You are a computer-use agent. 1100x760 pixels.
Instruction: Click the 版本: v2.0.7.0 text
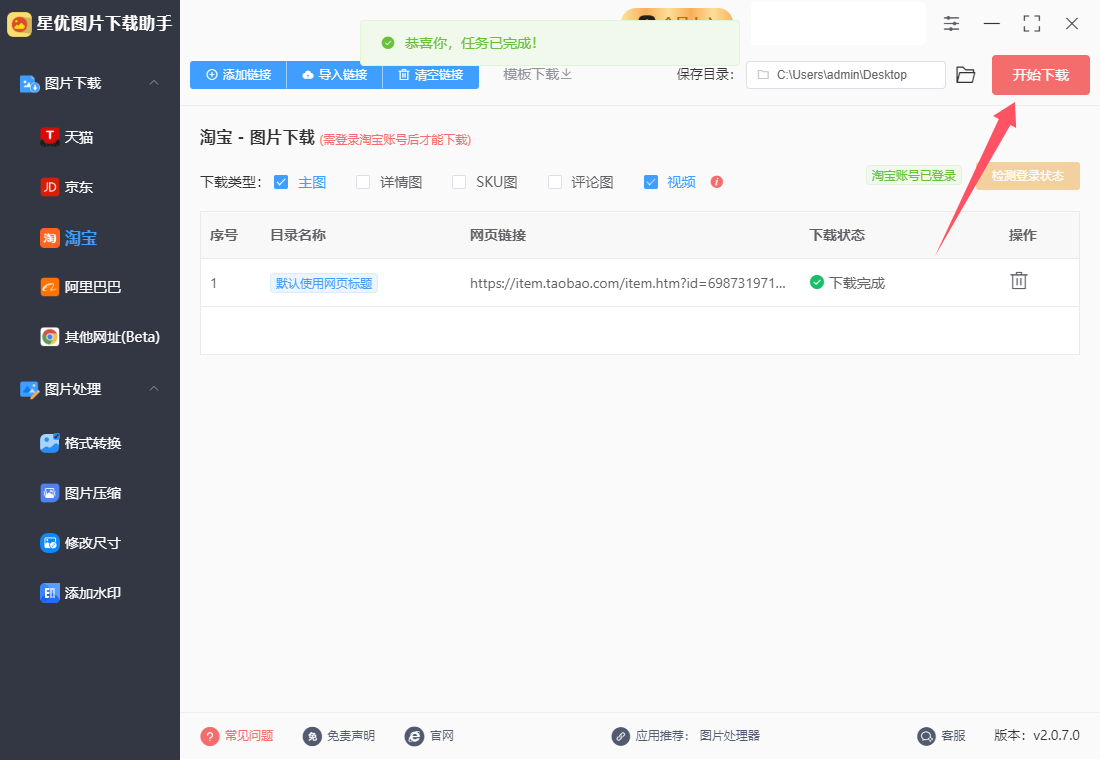coord(1037,735)
